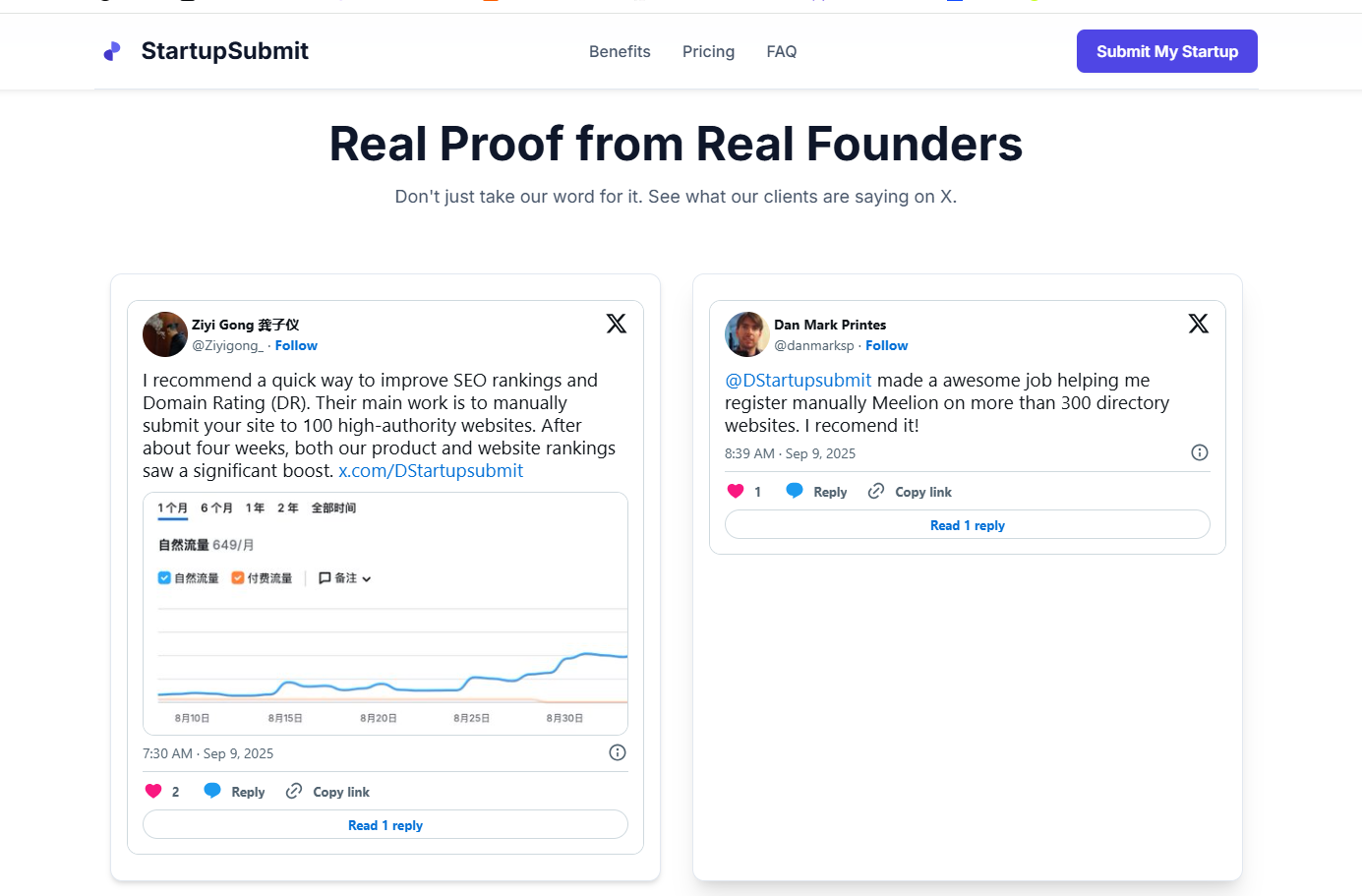Like Dan Mark Printes' tweet
Viewport: 1362px width, 896px height.
738,490
